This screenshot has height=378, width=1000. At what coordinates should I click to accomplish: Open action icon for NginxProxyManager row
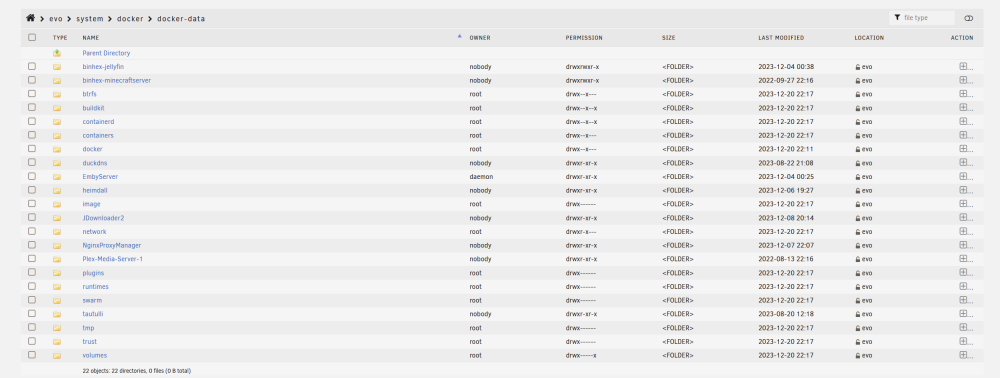point(963,245)
